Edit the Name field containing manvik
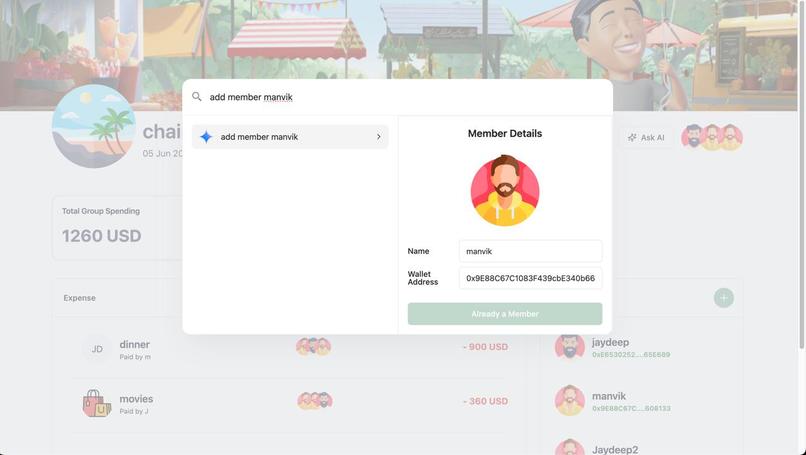This screenshot has width=806, height=455. 530,251
